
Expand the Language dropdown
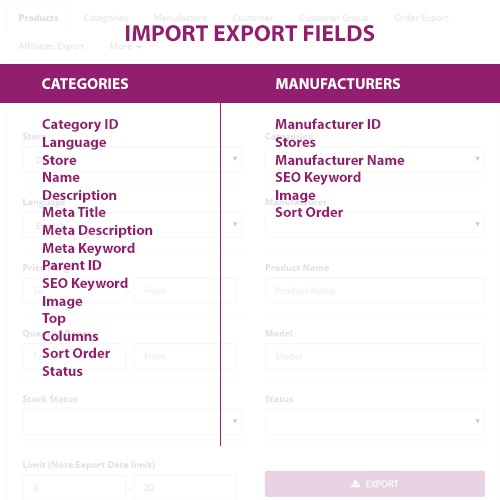click(x=132, y=225)
